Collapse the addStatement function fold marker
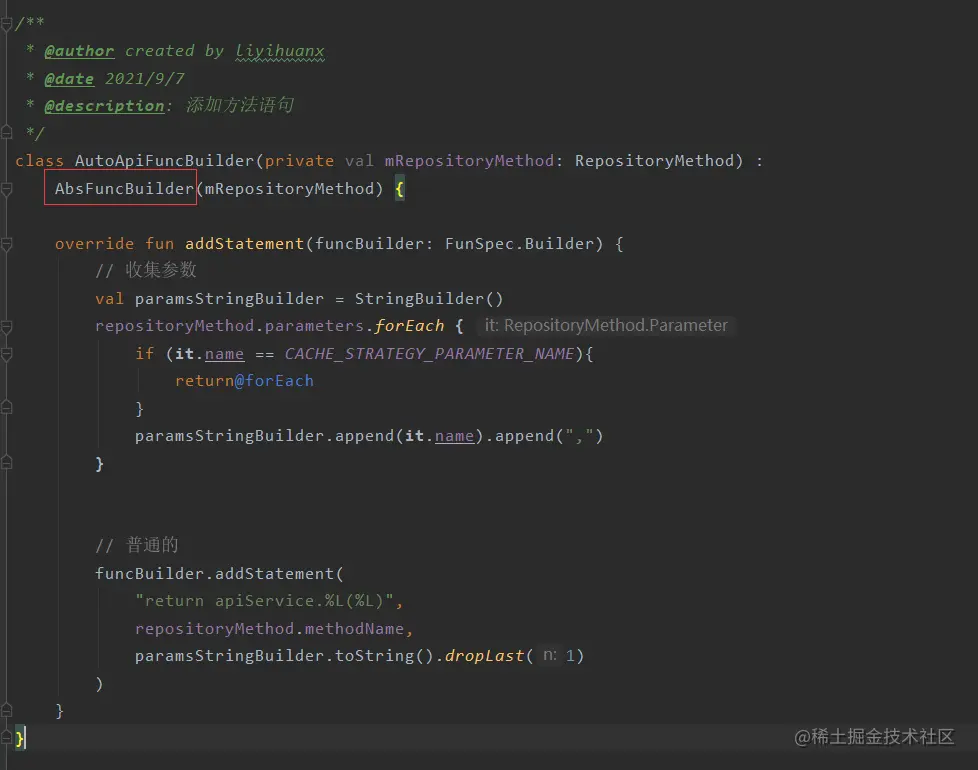The image size is (978, 770). point(6,244)
